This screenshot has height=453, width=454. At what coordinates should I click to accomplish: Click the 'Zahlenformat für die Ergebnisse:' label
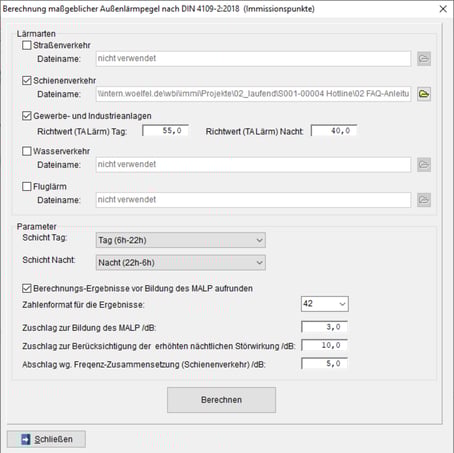tap(83, 305)
